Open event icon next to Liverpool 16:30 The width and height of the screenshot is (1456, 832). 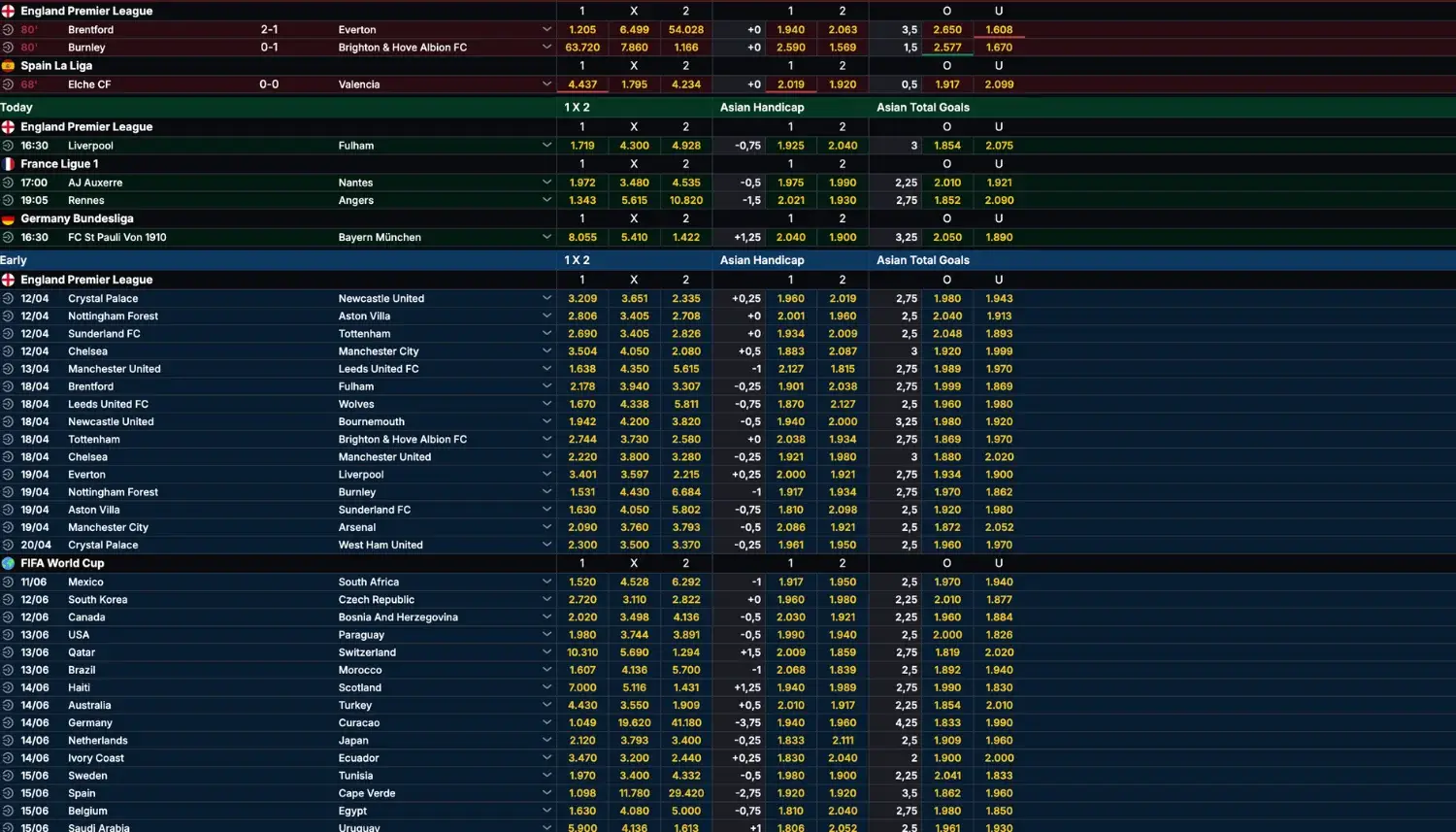[x=8, y=146]
